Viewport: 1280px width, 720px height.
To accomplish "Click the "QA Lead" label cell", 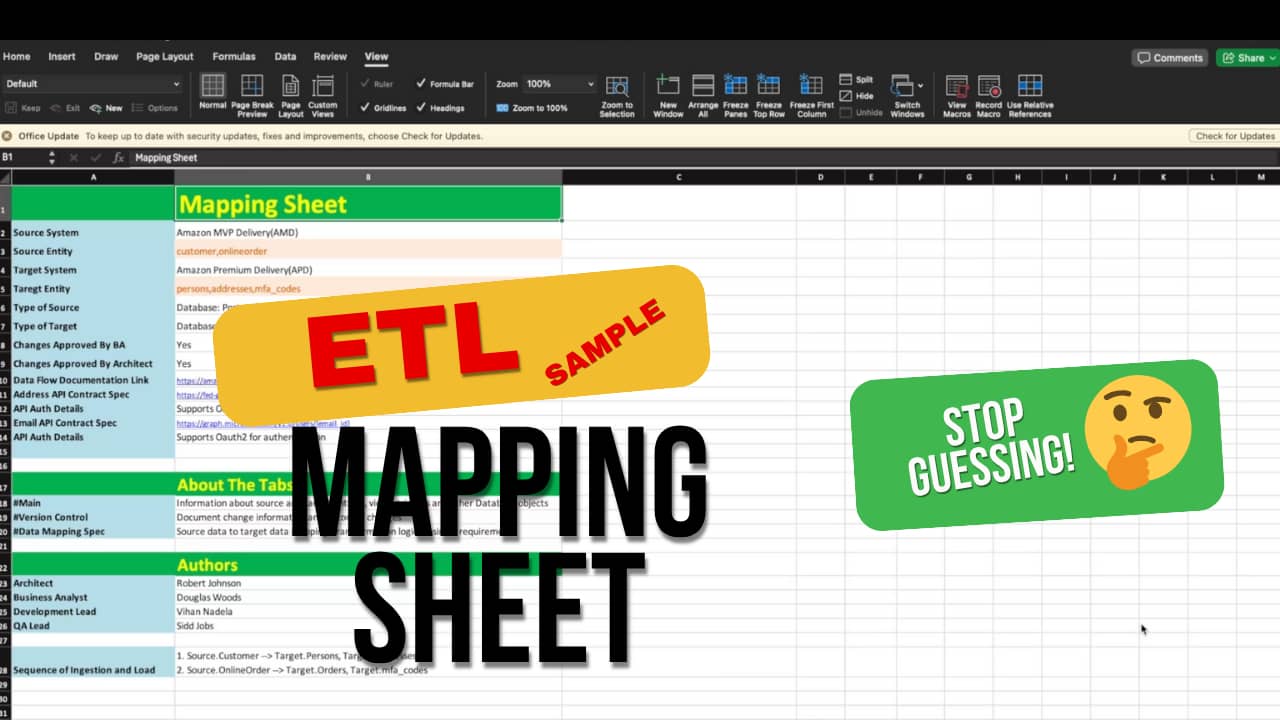I will click(93, 626).
